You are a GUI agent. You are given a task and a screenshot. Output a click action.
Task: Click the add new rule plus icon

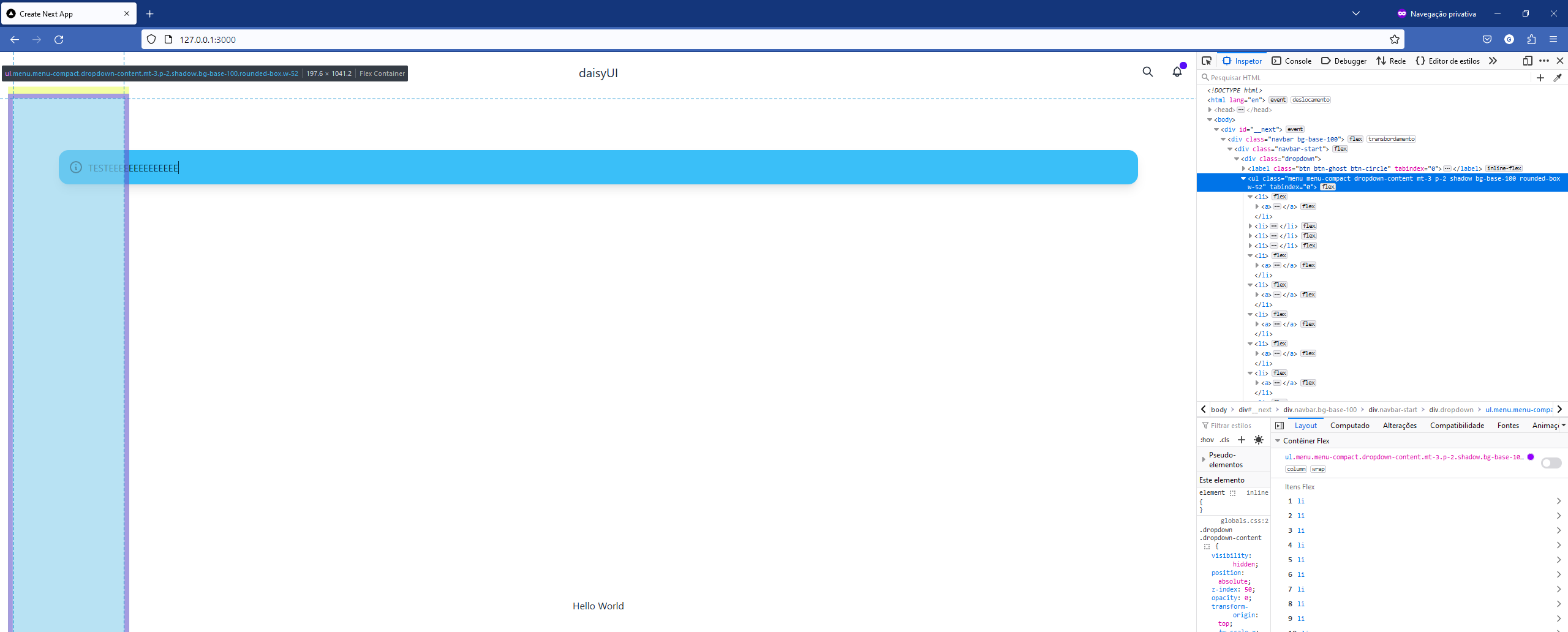coord(1242,440)
